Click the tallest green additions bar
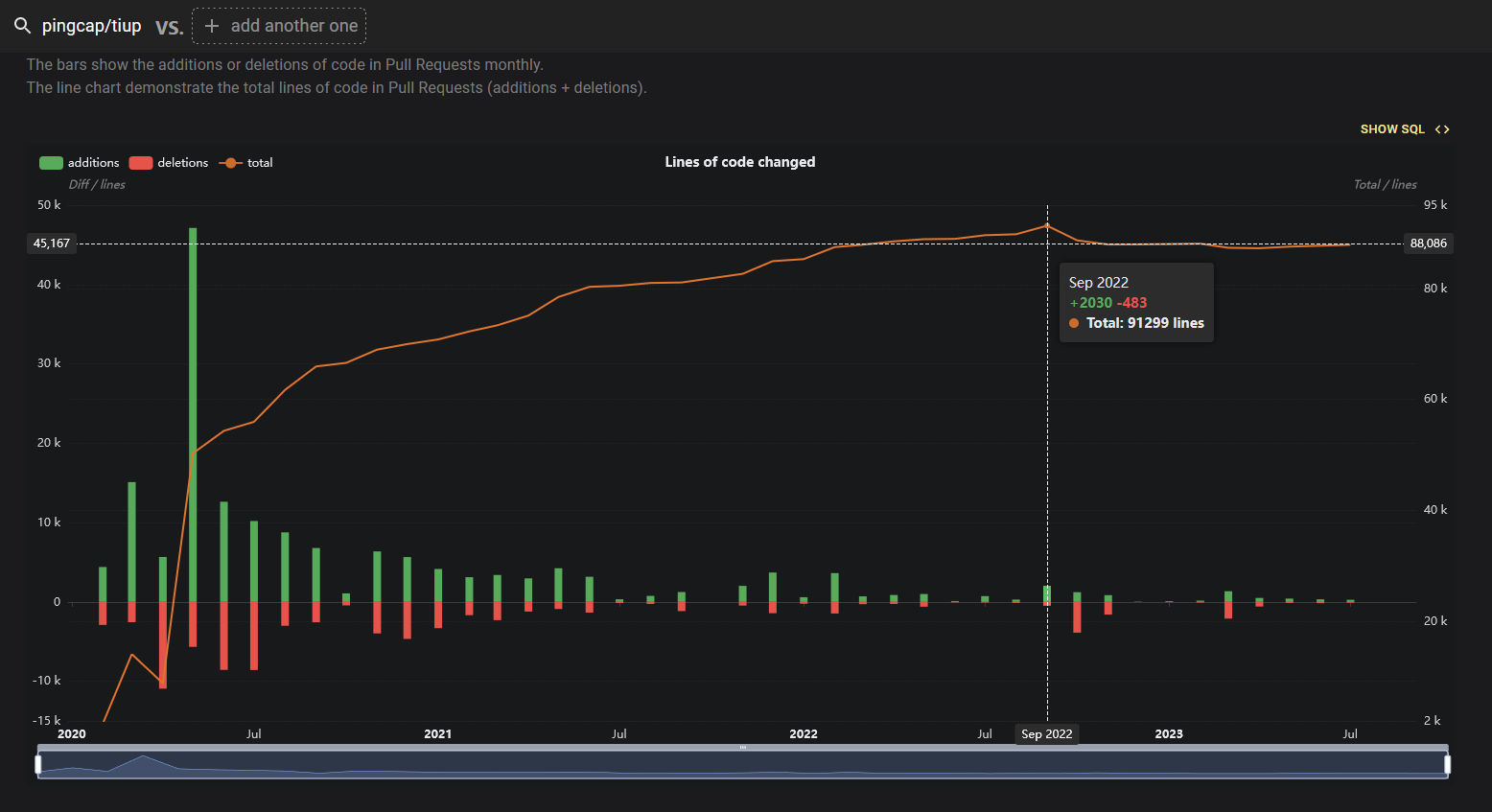Screen dimensions: 1492x812 coord(193,414)
